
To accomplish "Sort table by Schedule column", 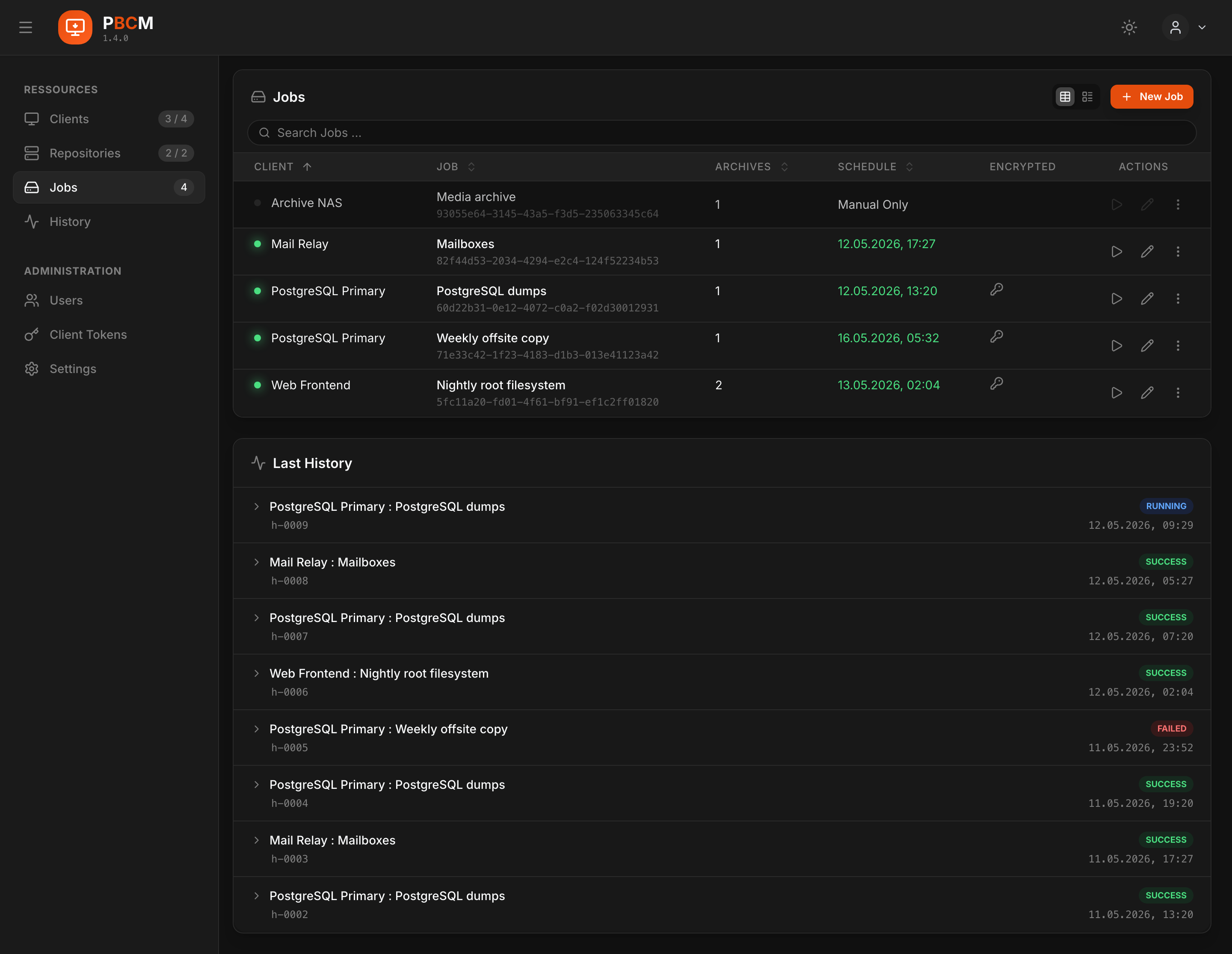I will pyautogui.click(x=875, y=166).
